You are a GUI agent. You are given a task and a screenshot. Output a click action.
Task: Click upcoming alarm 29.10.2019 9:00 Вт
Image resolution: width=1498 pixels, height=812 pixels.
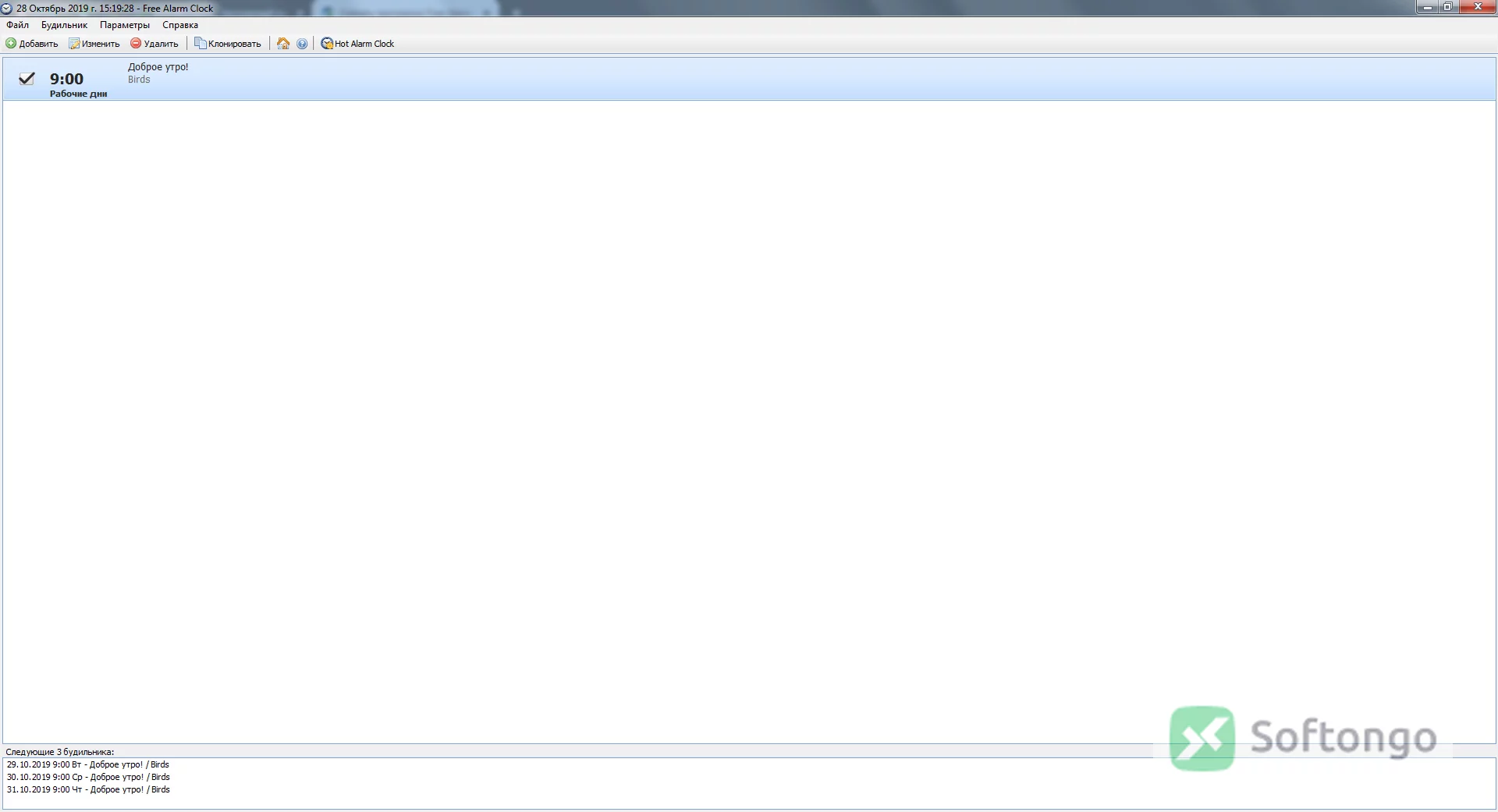tap(87, 764)
